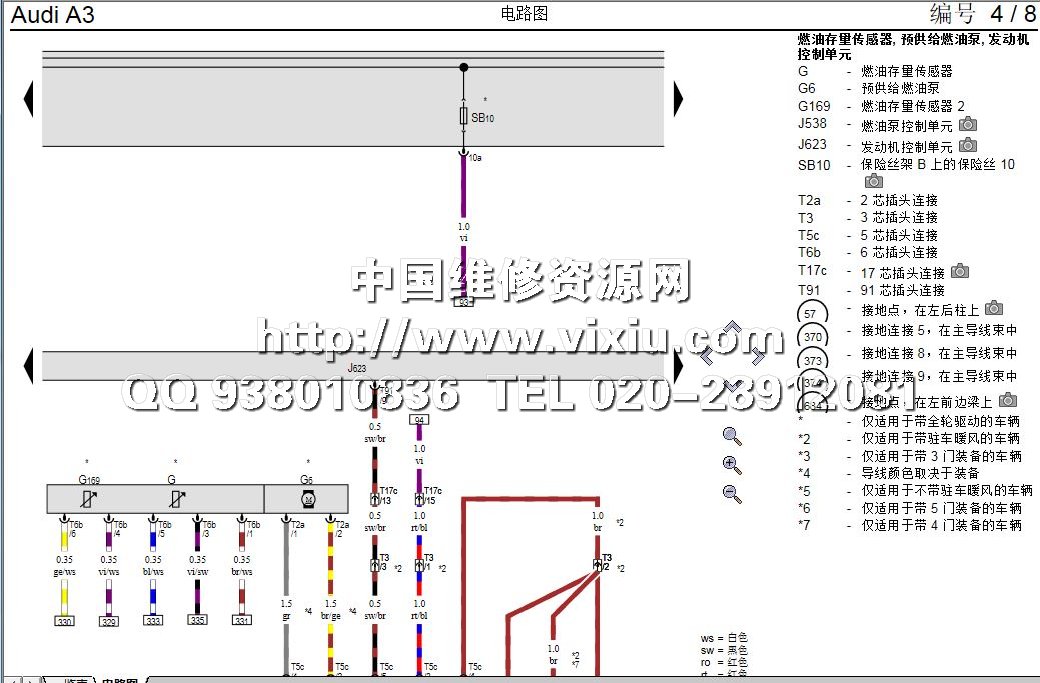The image size is (1040, 683).
Task: Pan the diagram up with the up chevron
Action: coord(732,328)
